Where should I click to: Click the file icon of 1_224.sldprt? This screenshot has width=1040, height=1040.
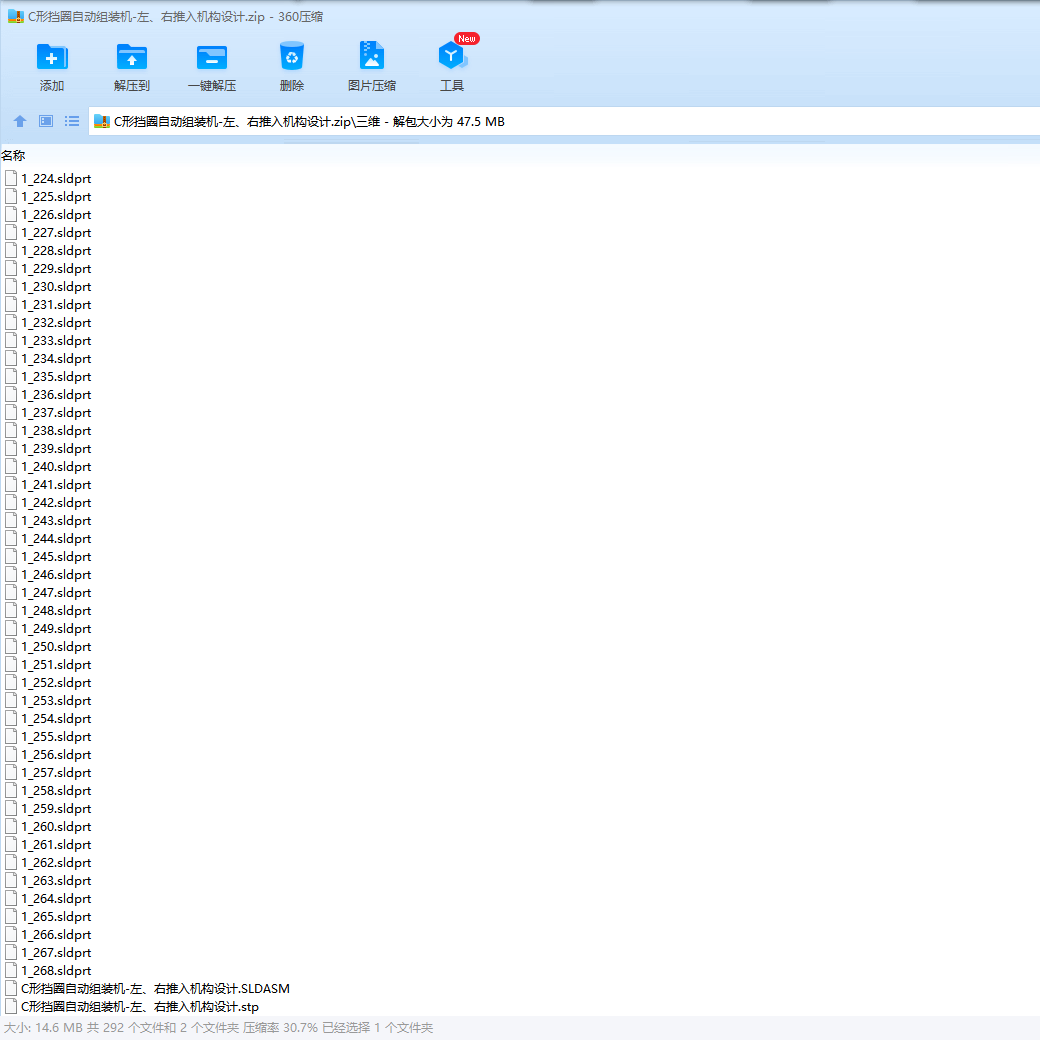coord(11,178)
